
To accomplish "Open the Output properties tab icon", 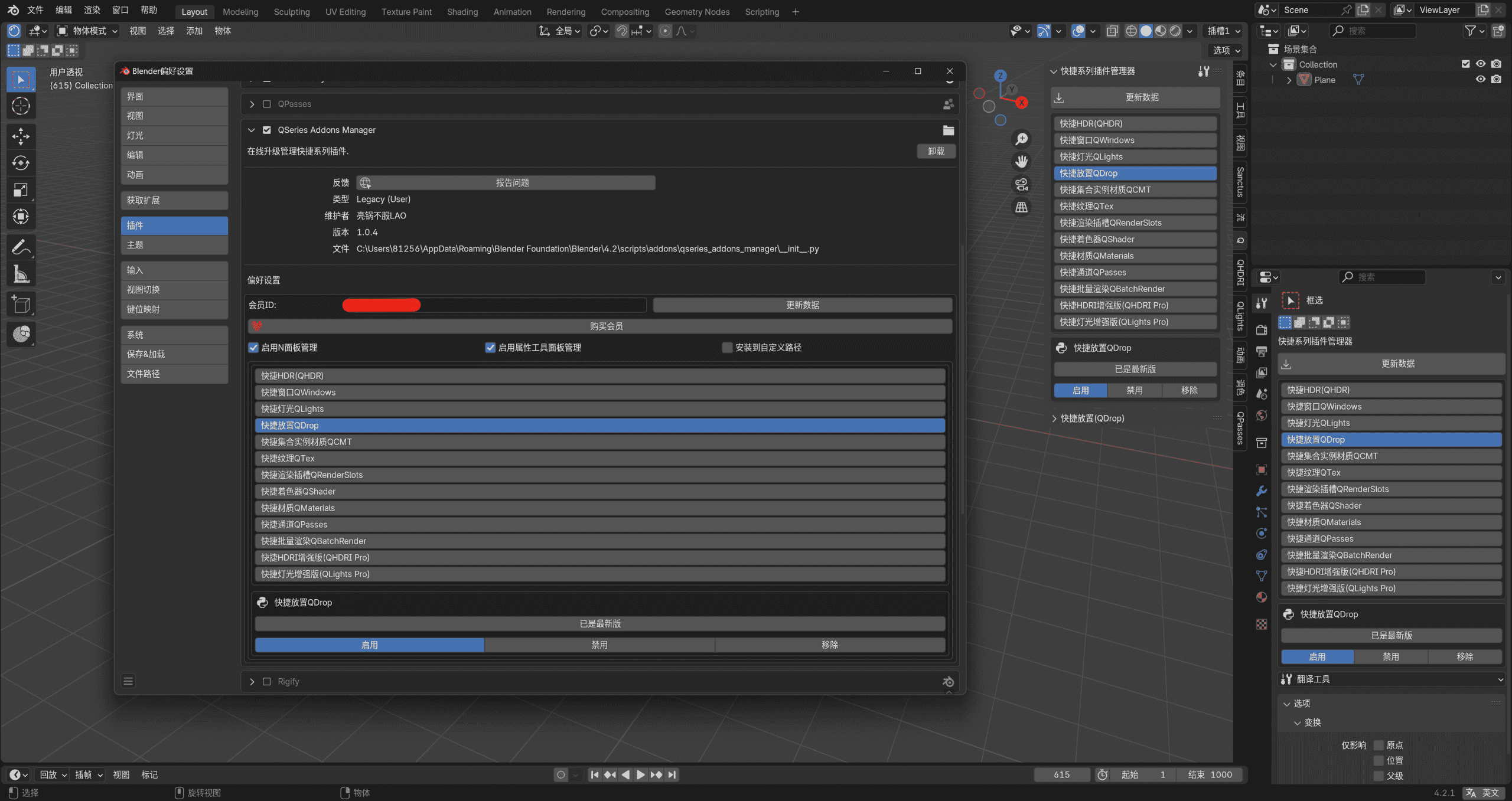I will 1262,351.
